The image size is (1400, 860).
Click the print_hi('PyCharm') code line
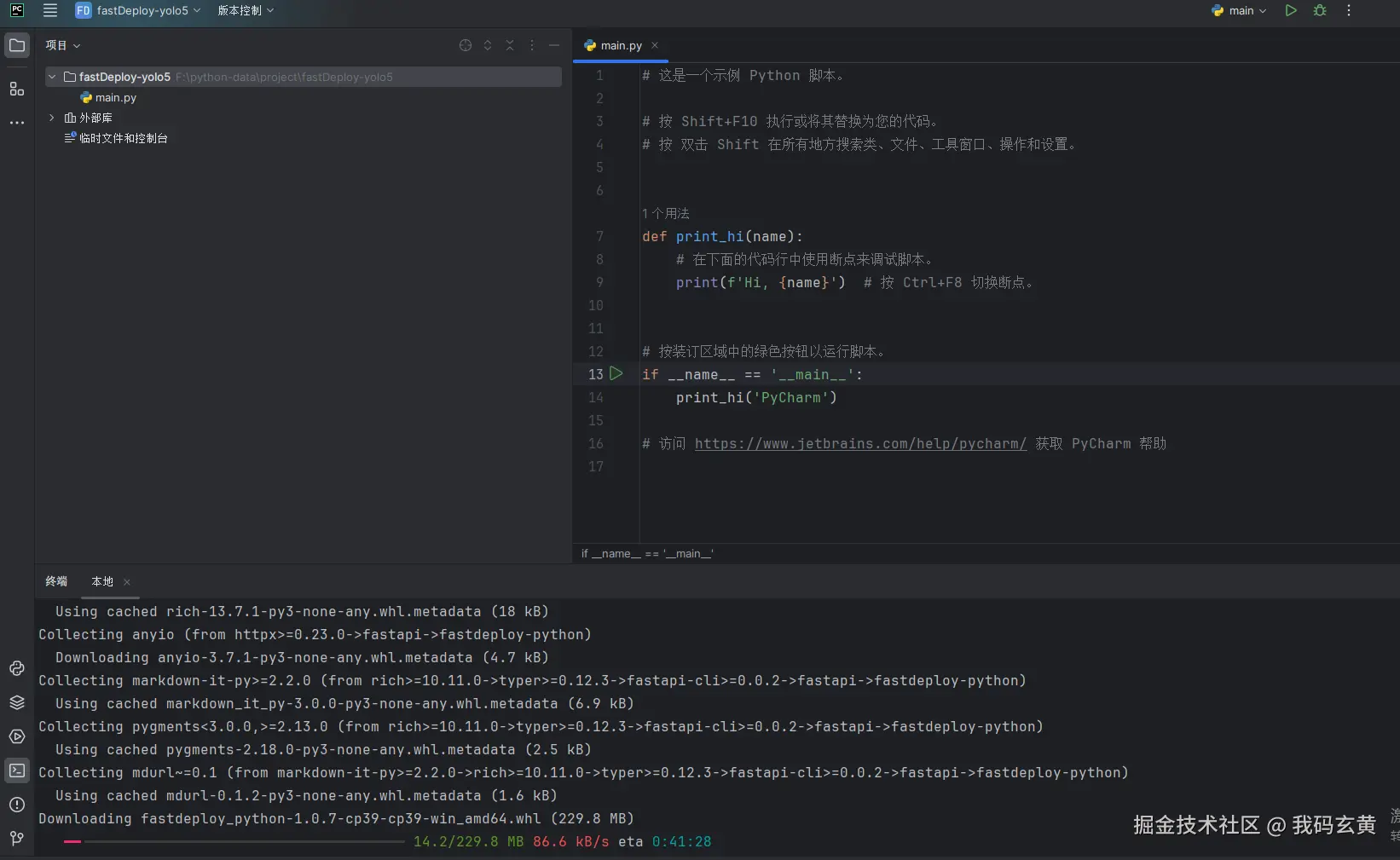click(756, 397)
